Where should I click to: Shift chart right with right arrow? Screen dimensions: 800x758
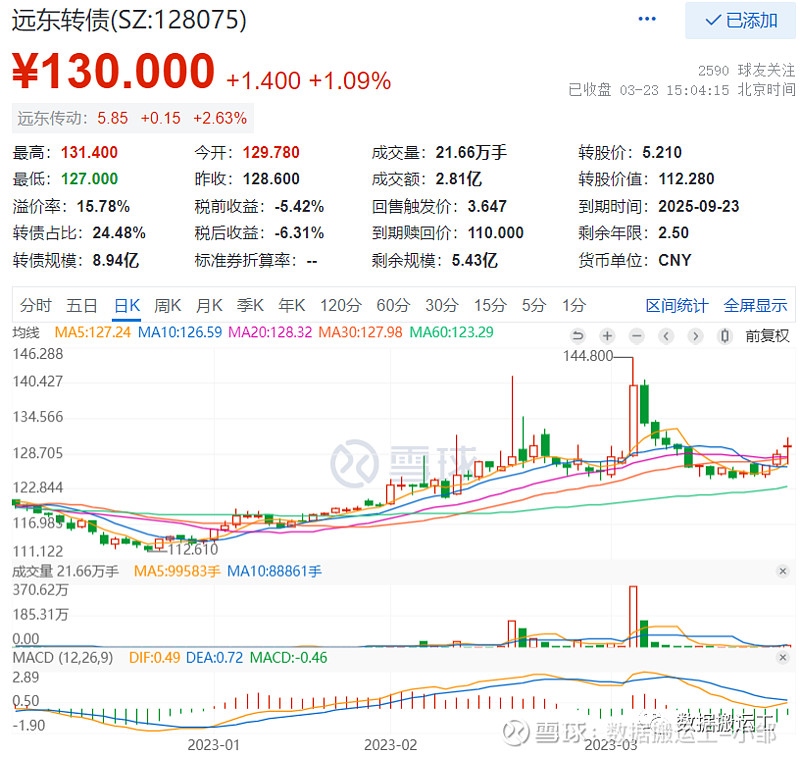(695, 336)
